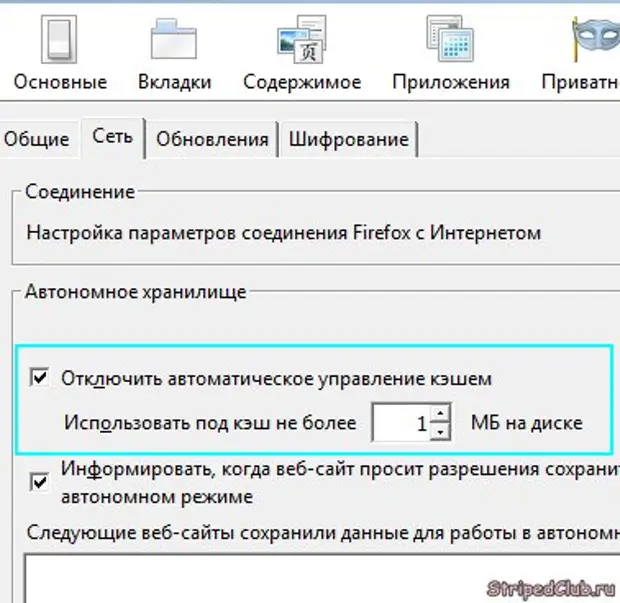Open the Обновления tab

tap(212, 139)
